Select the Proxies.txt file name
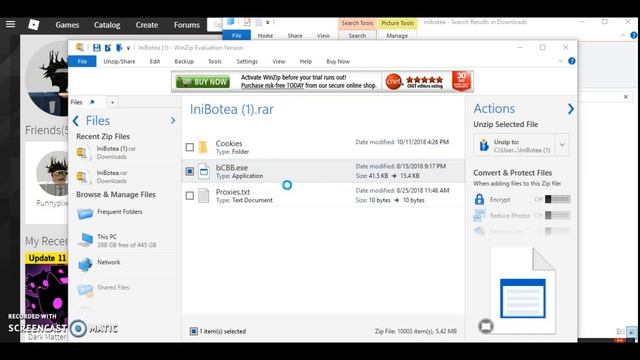The height and width of the screenshot is (360, 640). coord(233,192)
